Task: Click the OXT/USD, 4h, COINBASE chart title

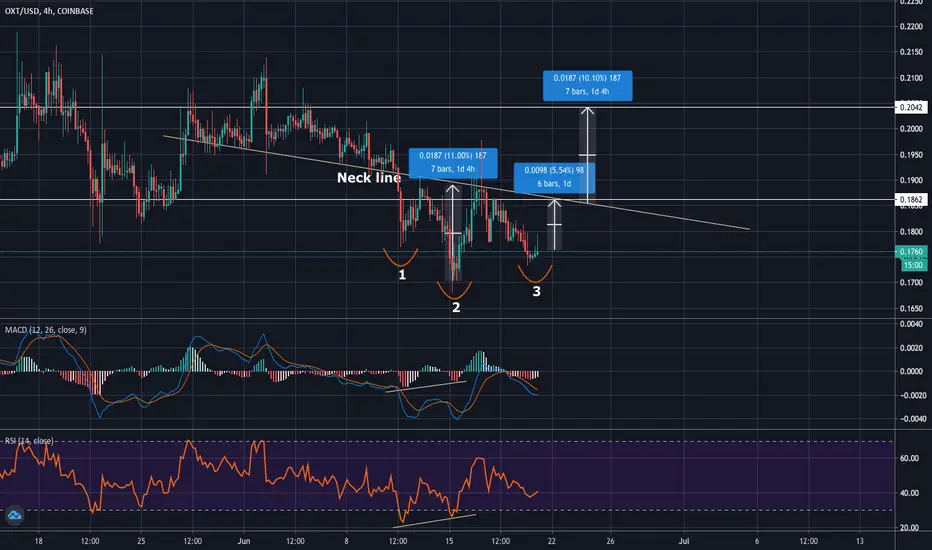Action: pos(49,11)
